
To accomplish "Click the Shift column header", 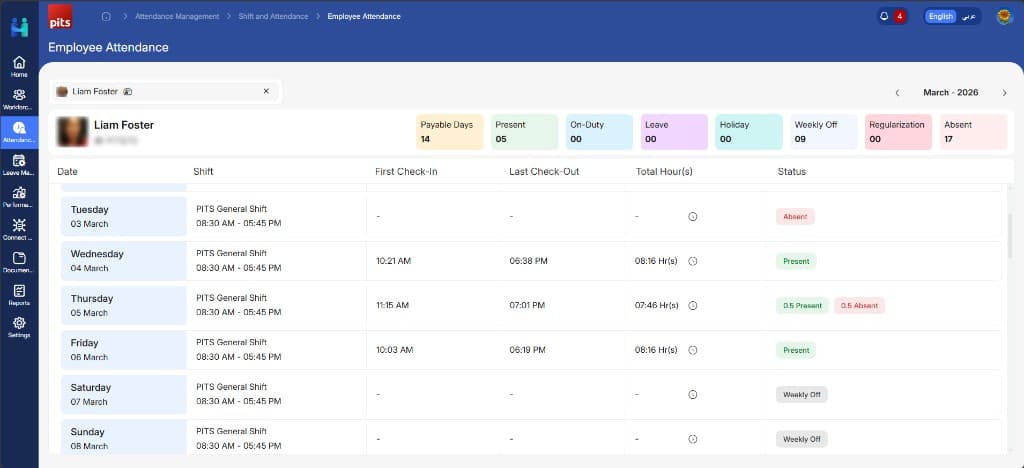I will [203, 172].
